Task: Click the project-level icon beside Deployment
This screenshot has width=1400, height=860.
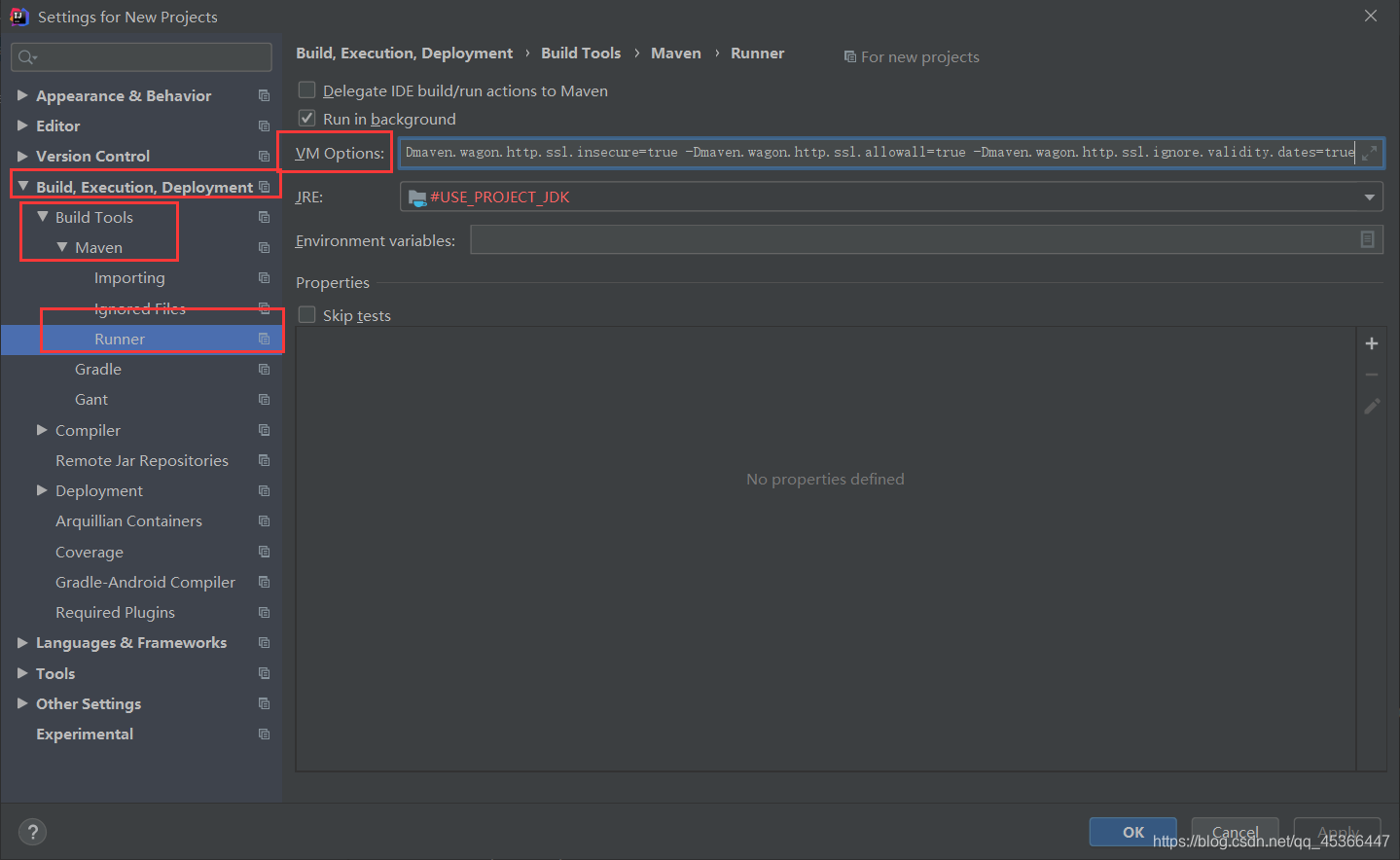Action: 264,490
